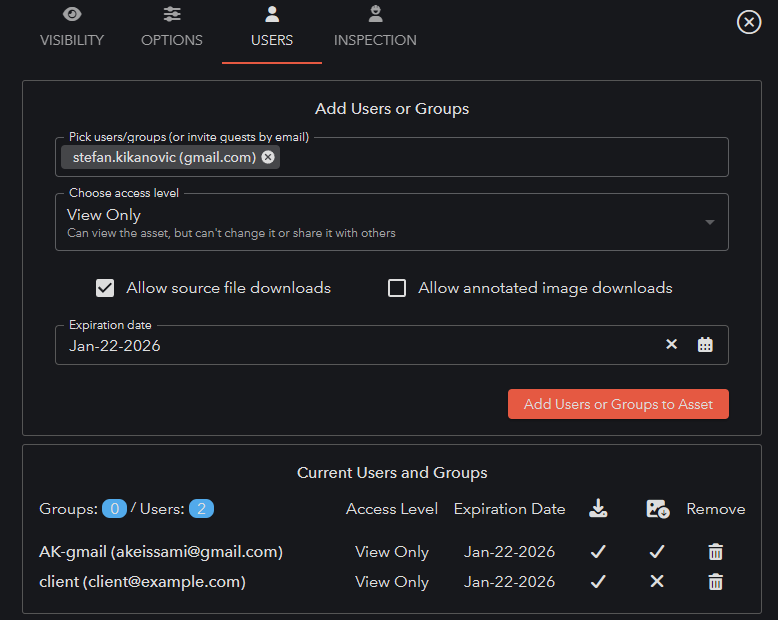Click the access level dropdown arrow
Viewport: 778px width, 620px height.
[710, 222]
